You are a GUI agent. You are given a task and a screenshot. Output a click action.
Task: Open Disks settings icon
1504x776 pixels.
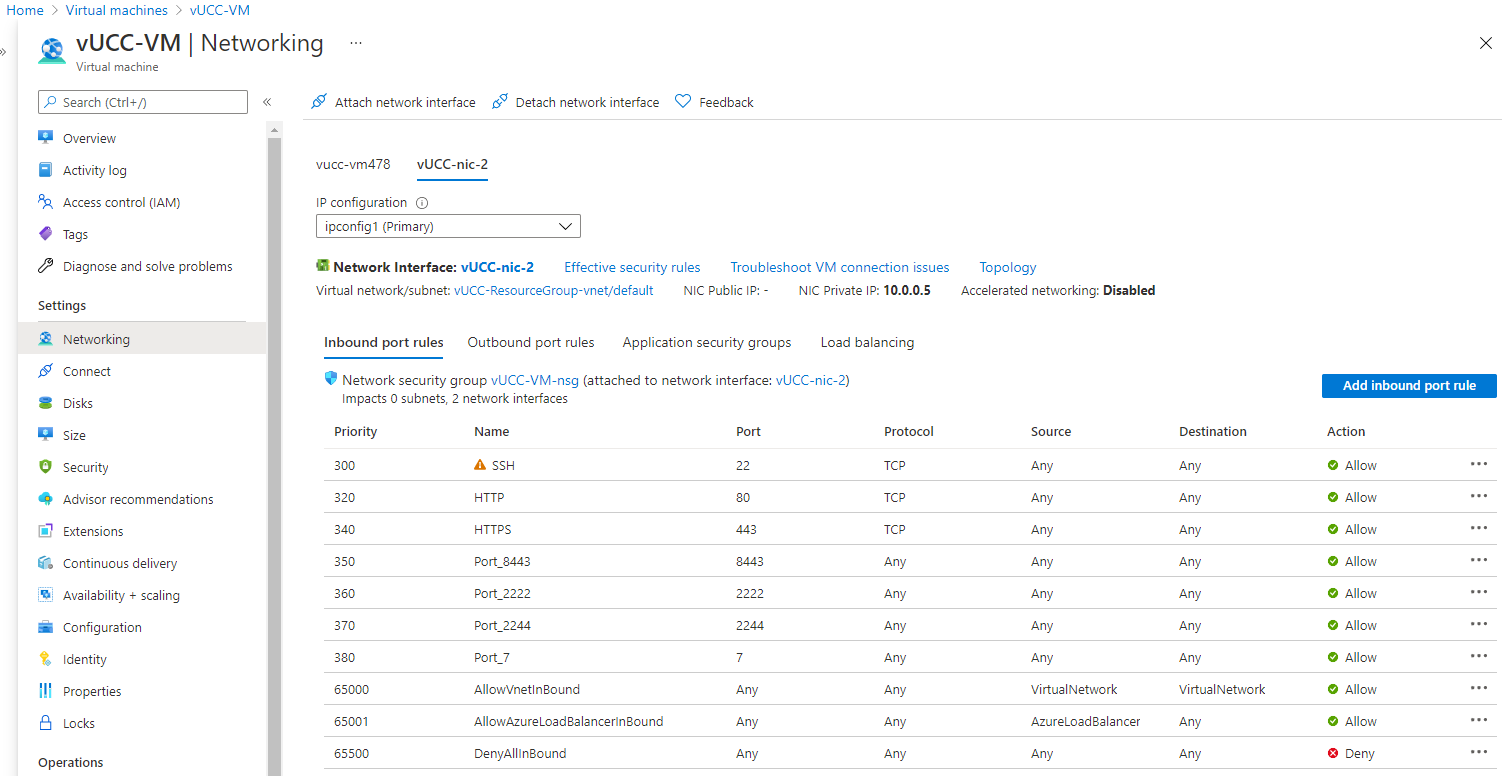[45, 403]
